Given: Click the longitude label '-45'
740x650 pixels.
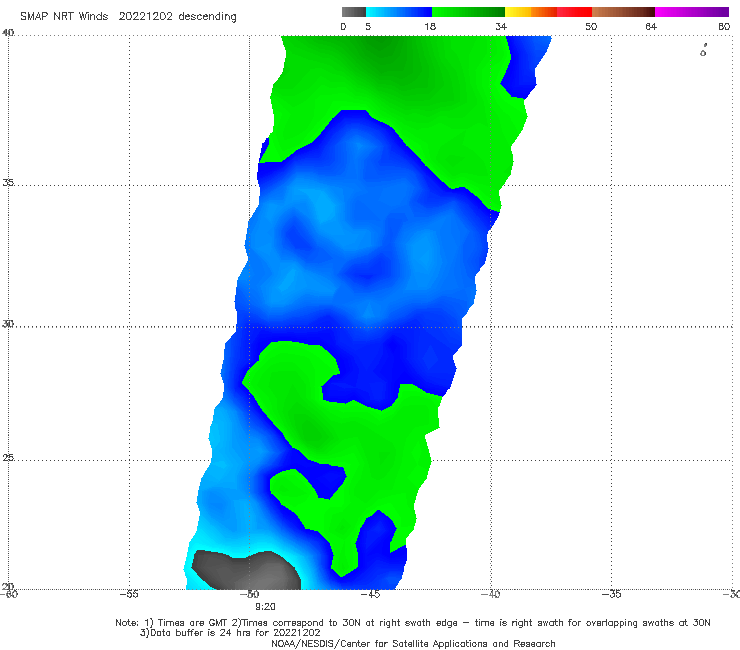Looking at the screenshot, I should coord(370,594).
